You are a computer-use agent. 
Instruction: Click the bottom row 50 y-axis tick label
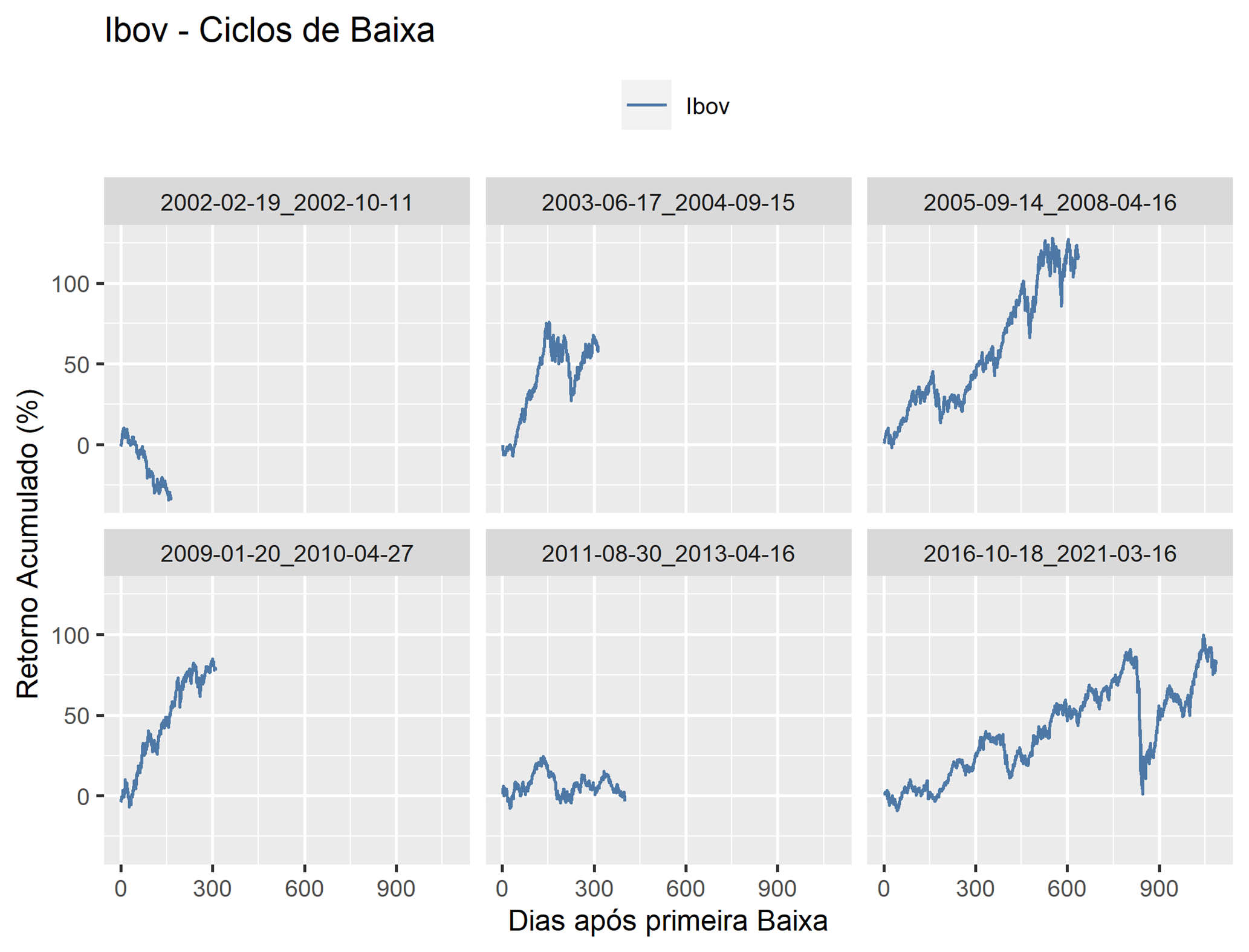(x=77, y=716)
